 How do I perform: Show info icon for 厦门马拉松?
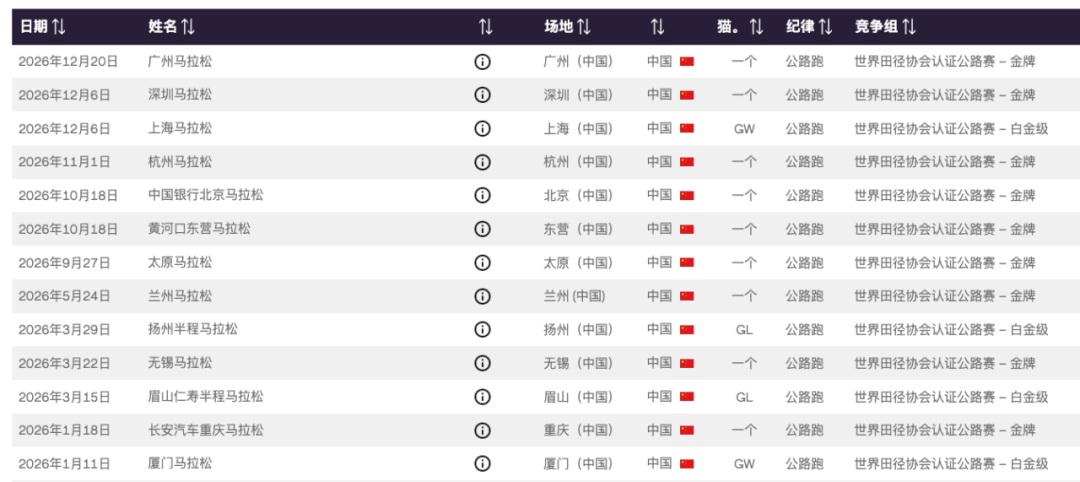pos(482,464)
